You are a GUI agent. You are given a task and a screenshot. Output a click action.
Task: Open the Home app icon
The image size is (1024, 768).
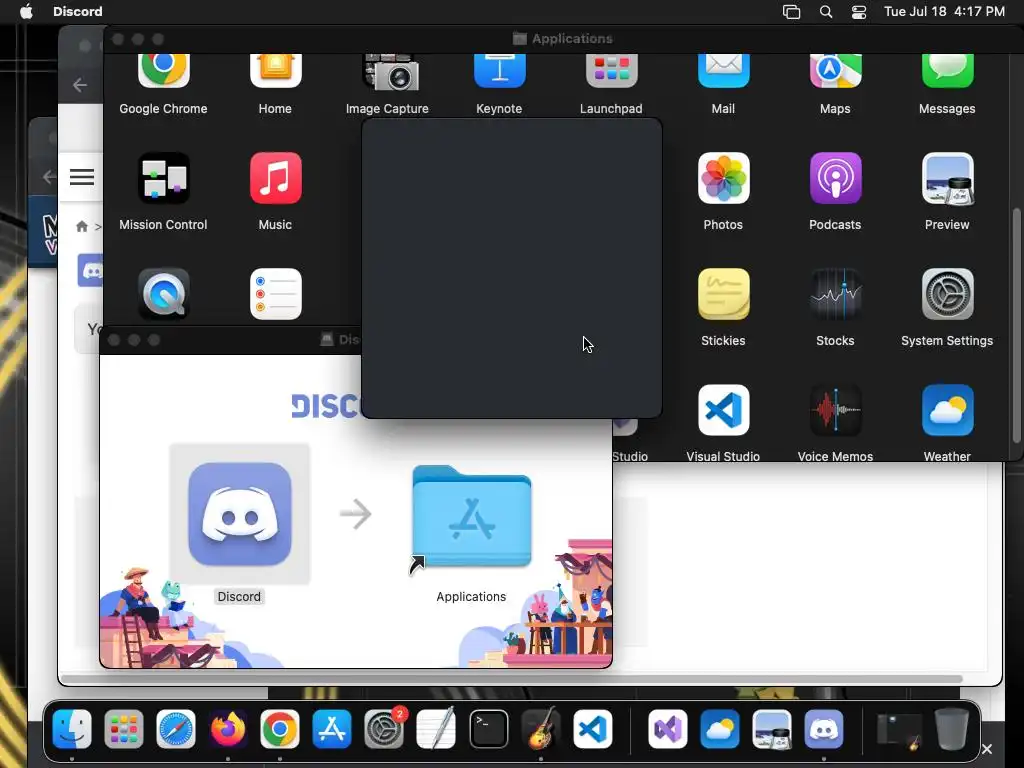click(x=276, y=71)
